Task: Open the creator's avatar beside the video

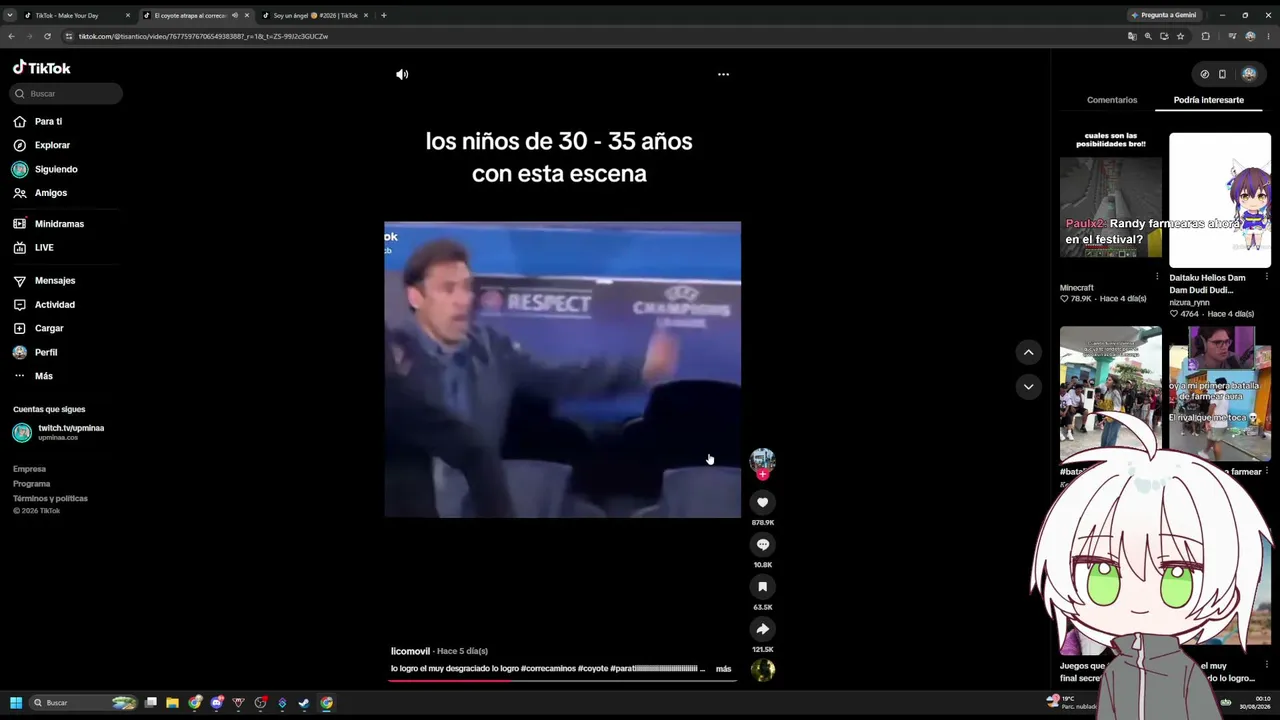Action: coord(762,460)
